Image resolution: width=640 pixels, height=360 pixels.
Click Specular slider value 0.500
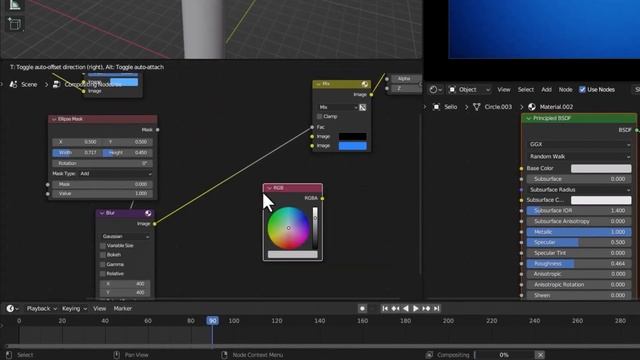pyautogui.click(x=579, y=242)
